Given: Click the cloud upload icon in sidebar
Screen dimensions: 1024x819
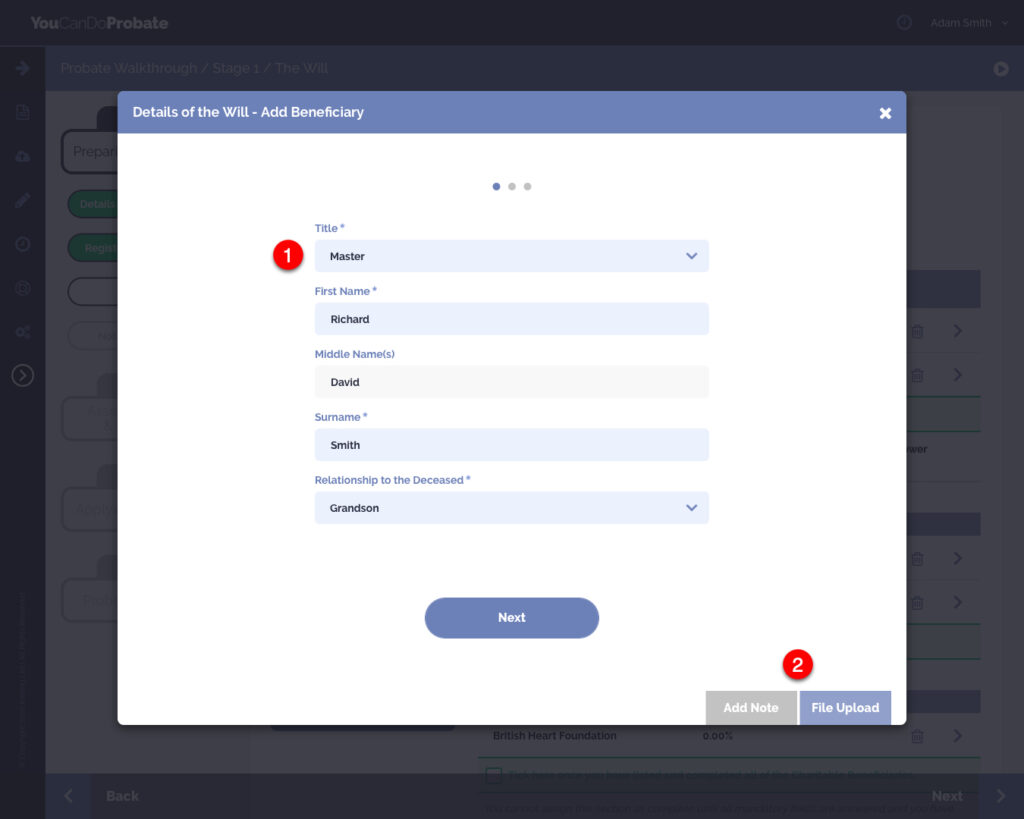Looking at the screenshot, I should point(23,157).
